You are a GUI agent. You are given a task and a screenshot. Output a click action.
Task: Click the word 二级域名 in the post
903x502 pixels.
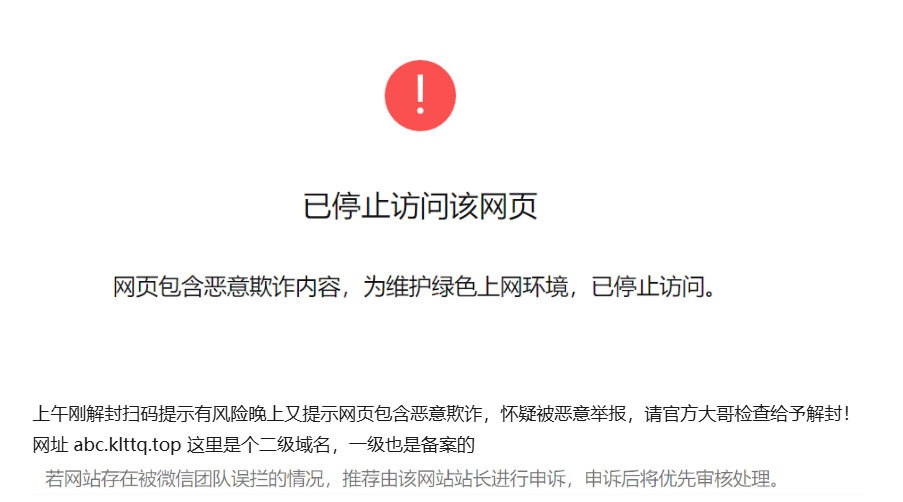click(x=295, y=445)
